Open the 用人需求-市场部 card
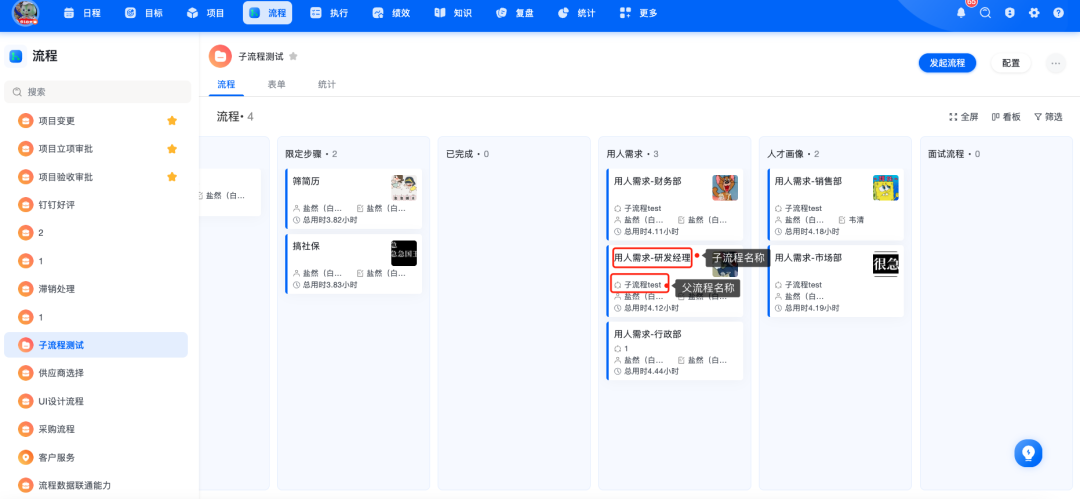This screenshot has height=499, width=1080. [835, 281]
